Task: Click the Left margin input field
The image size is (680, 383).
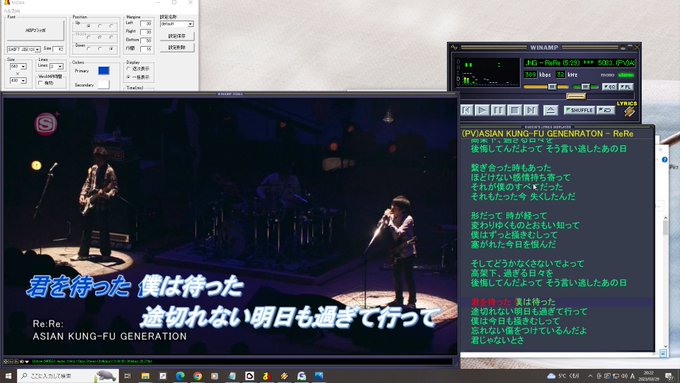Action: click(x=146, y=23)
